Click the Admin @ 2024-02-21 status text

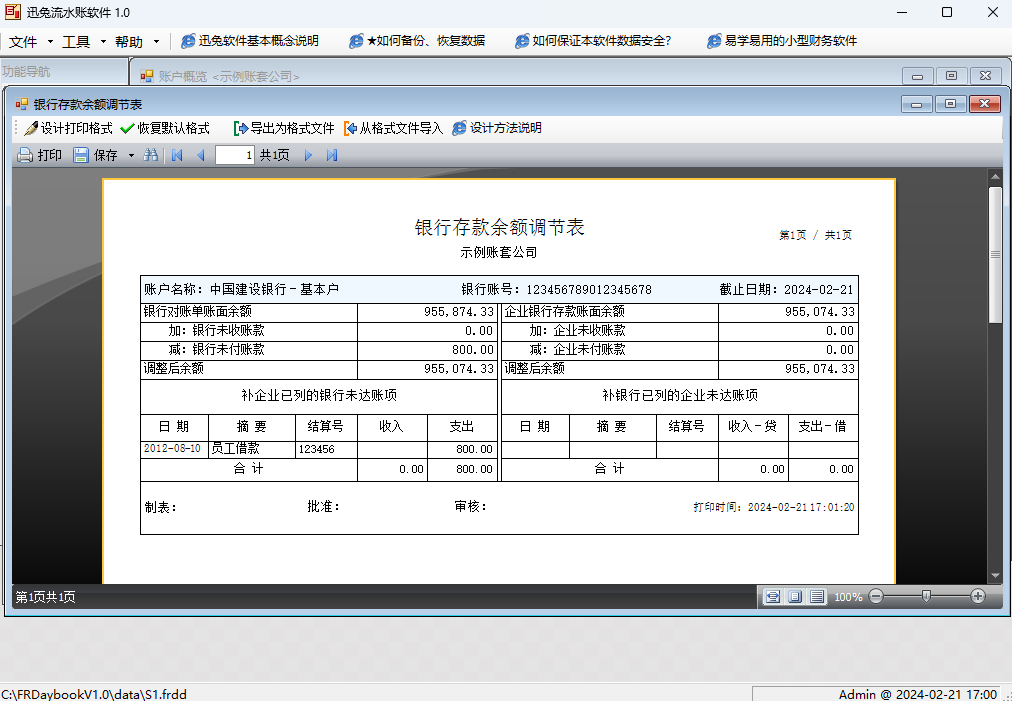[x=918, y=695]
